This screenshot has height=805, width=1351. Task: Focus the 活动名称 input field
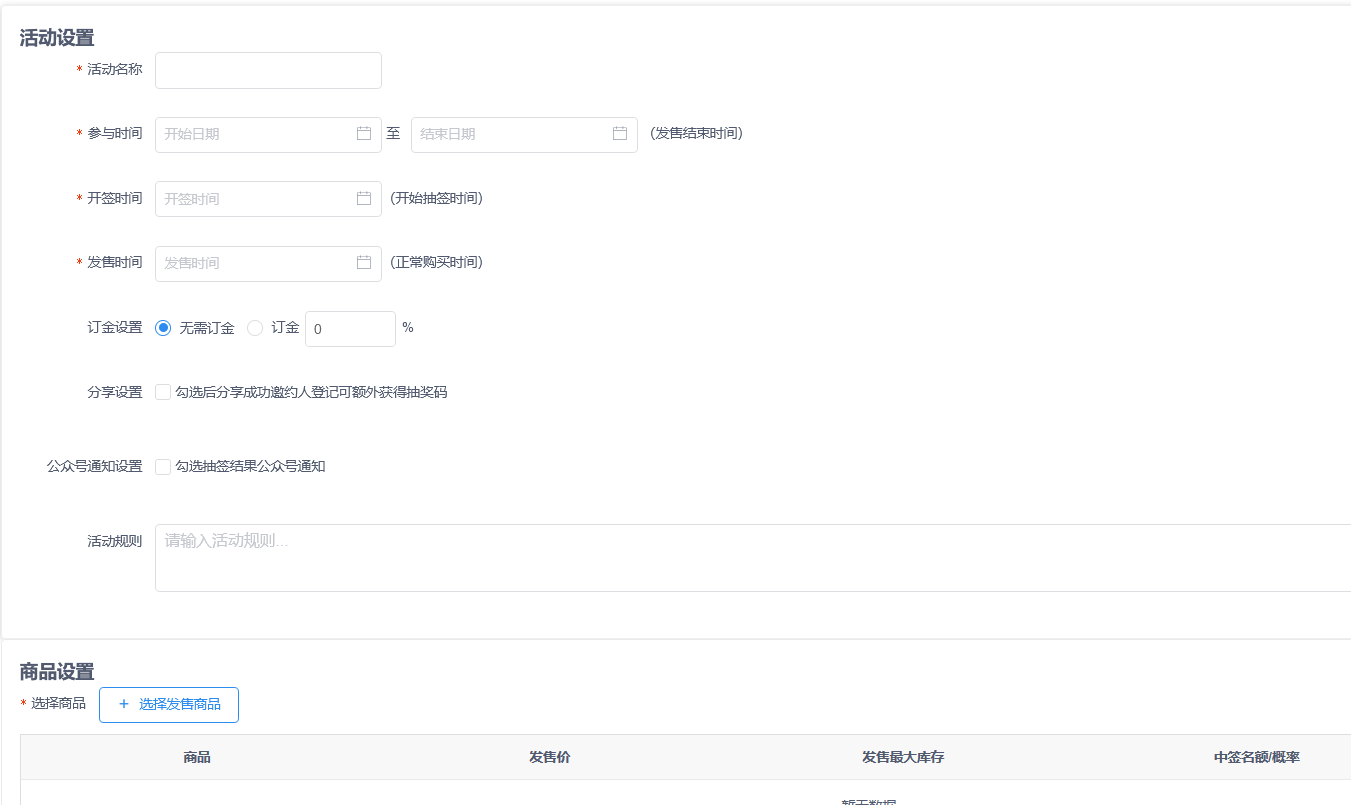click(x=268, y=70)
